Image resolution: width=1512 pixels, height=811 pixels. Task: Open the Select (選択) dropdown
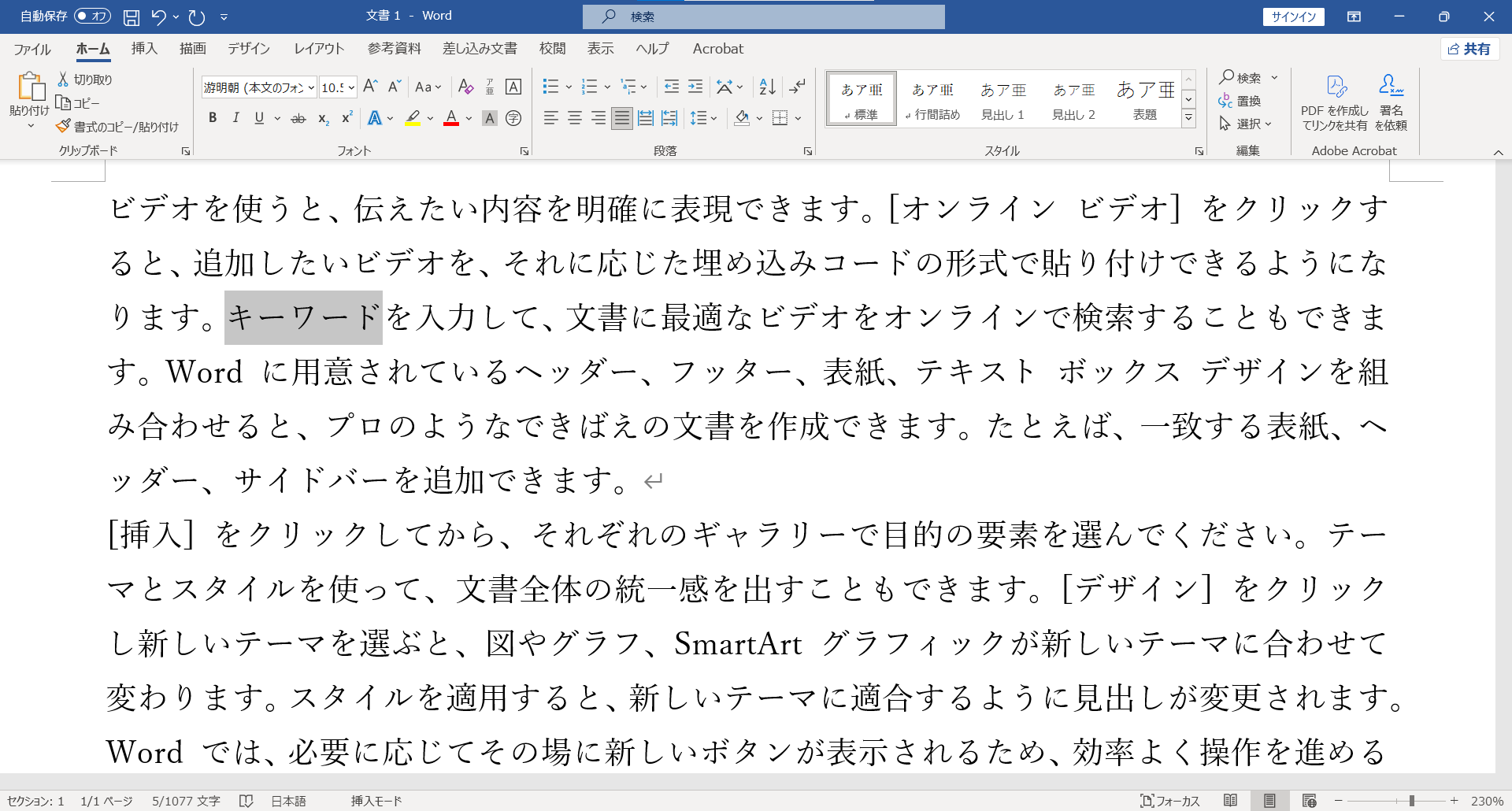1246,124
